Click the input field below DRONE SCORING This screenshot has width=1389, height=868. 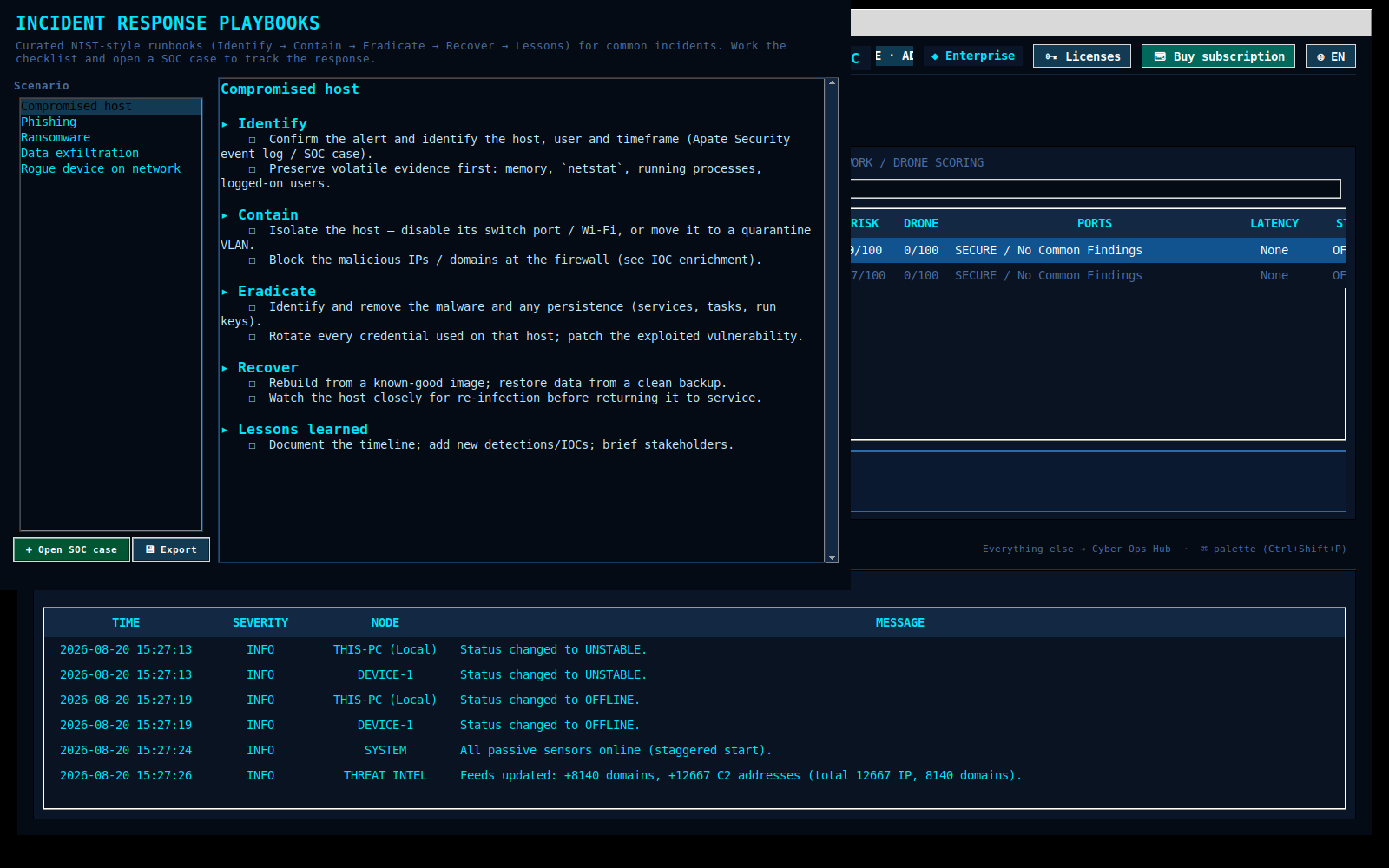pos(1096,188)
